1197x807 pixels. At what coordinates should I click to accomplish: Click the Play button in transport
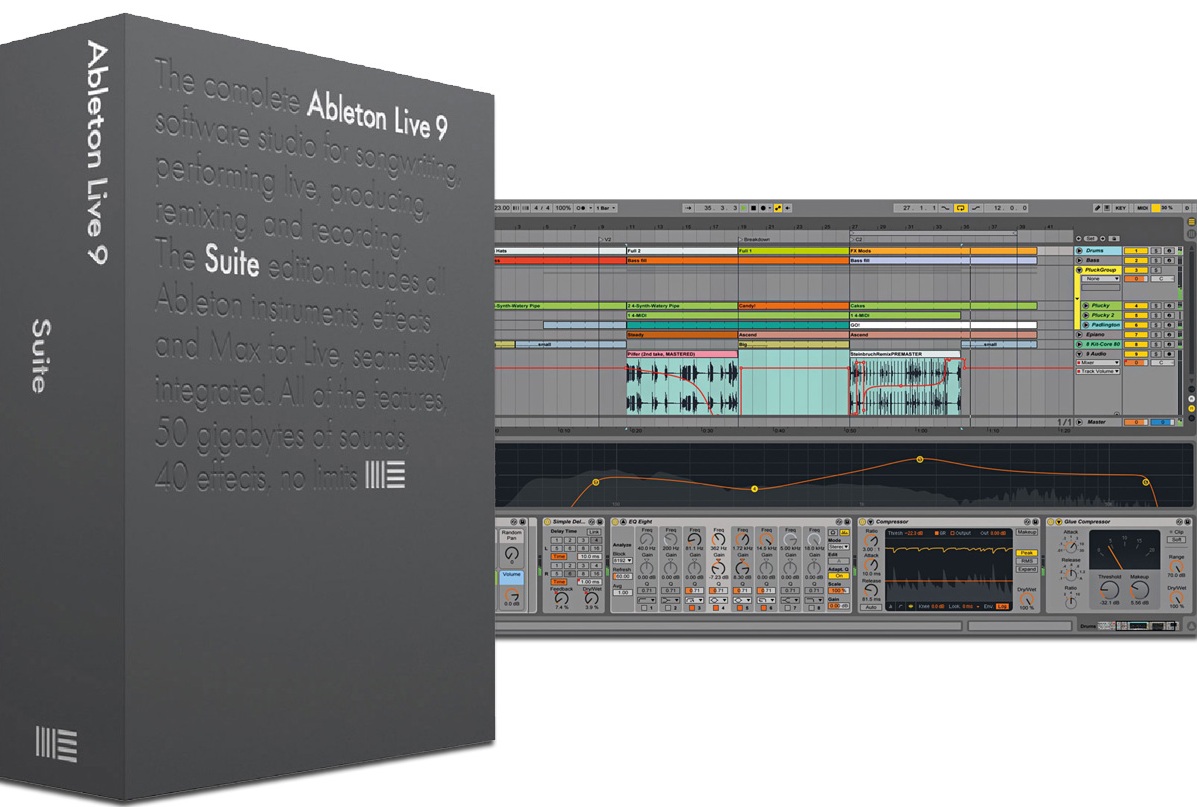click(x=744, y=208)
